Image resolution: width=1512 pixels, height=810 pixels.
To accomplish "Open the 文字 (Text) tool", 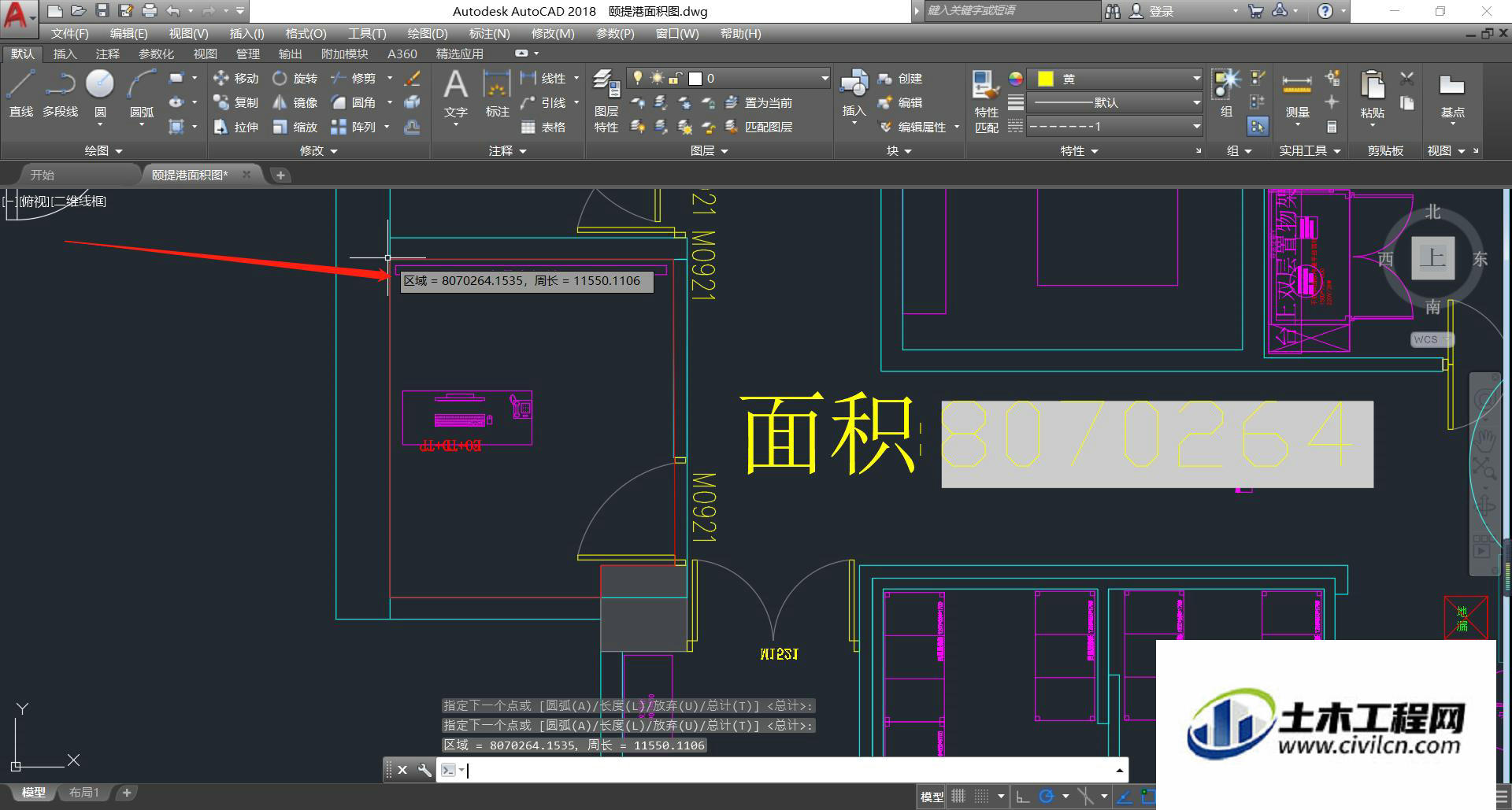I will point(456,93).
